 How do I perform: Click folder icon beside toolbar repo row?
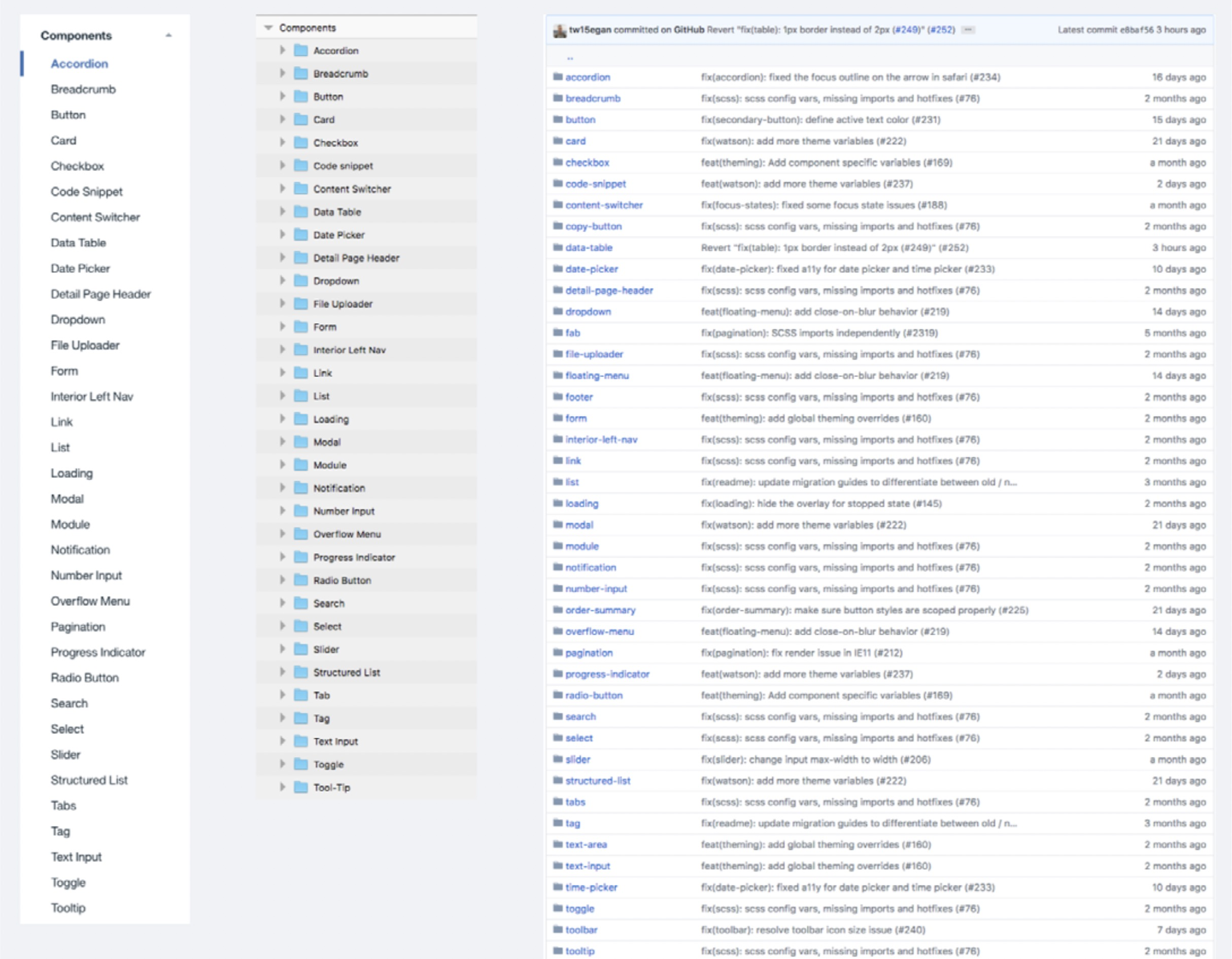click(558, 930)
